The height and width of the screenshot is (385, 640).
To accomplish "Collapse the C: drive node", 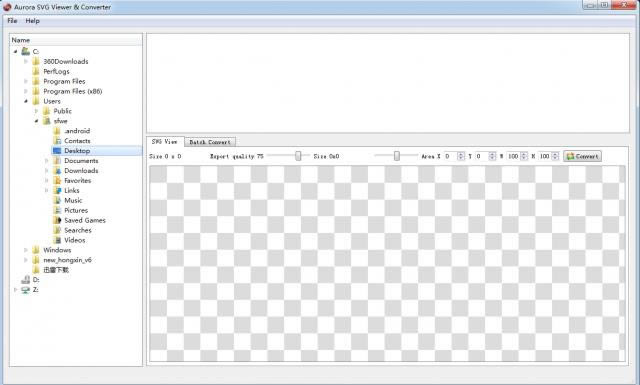I will pos(16,51).
